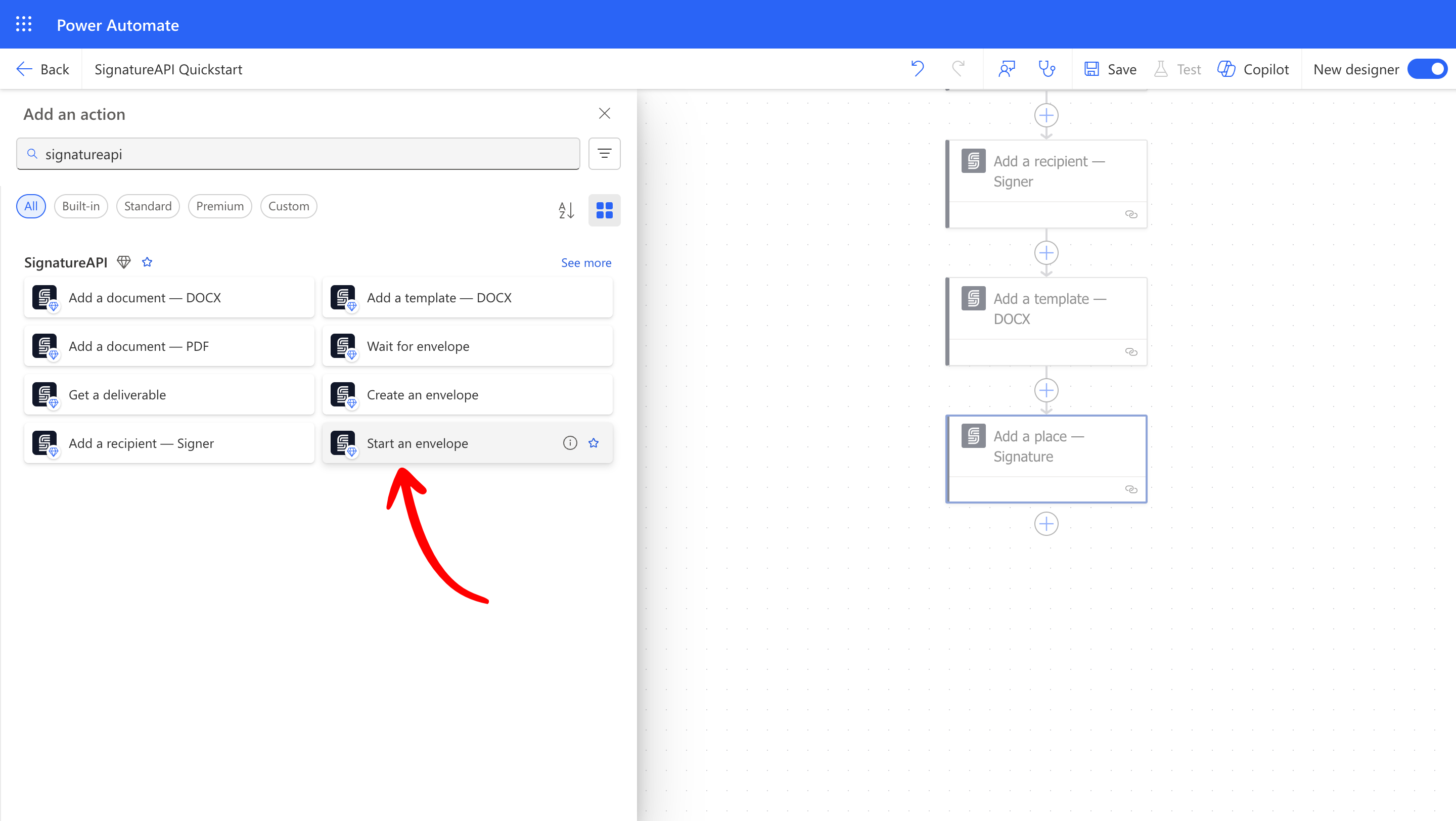Toggle the New designer switch
Viewport: 1456px width, 821px height.
click(1427, 69)
